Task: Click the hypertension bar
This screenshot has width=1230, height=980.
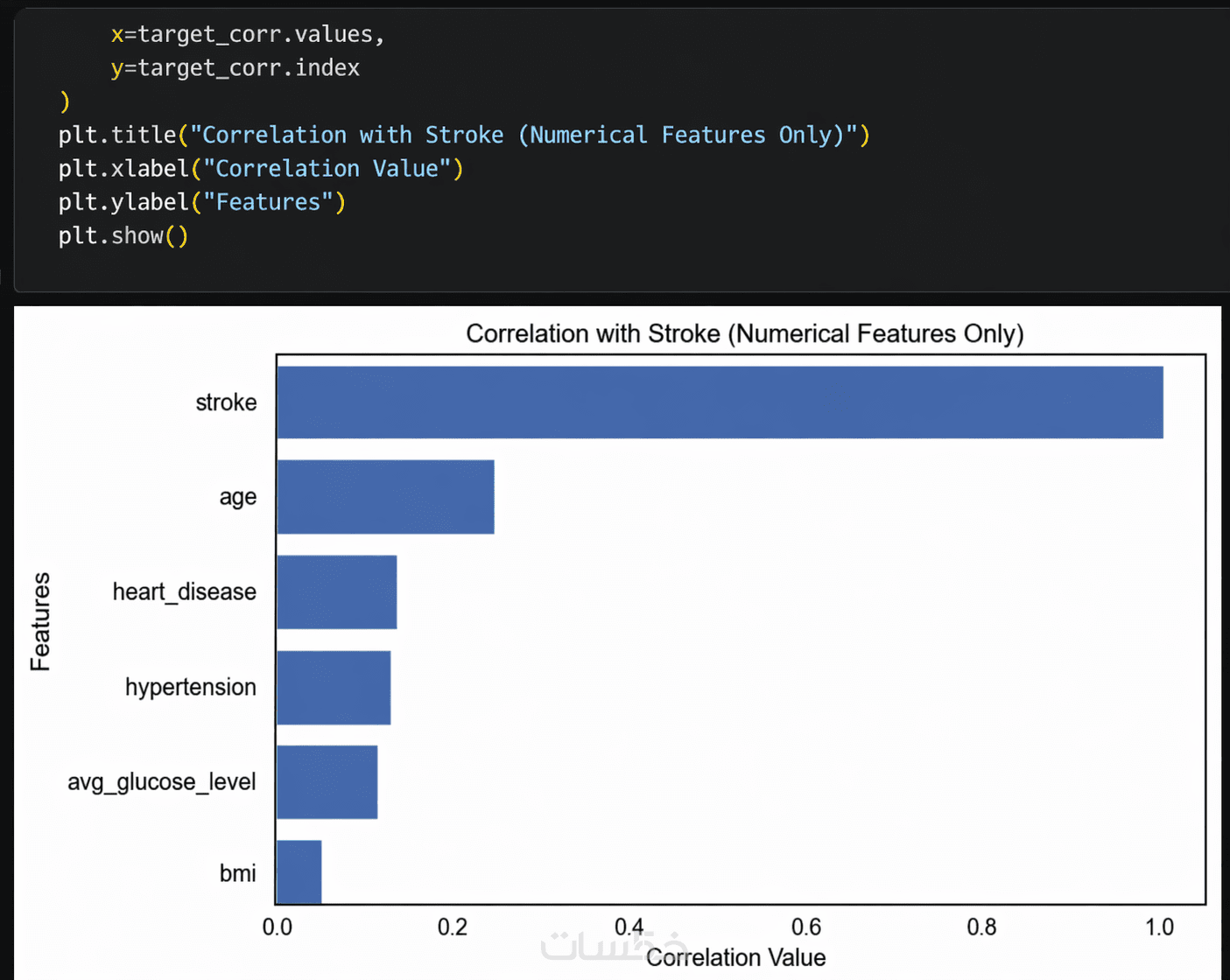Action: click(x=334, y=687)
